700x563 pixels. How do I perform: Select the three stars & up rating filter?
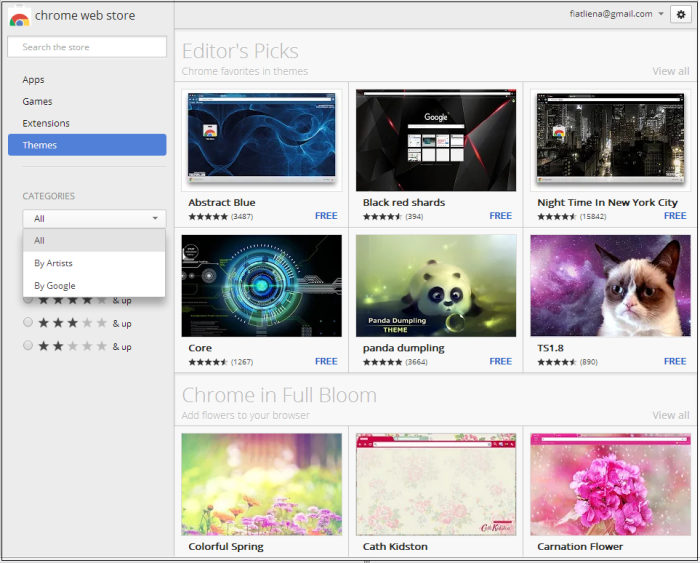(28, 322)
